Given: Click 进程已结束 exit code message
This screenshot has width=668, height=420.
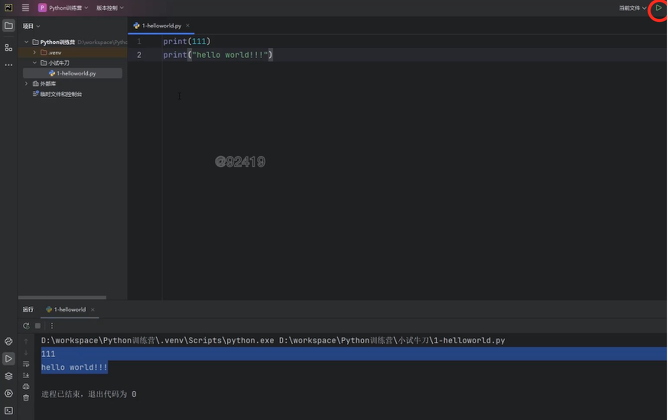Looking at the screenshot, I should pos(89,394).
